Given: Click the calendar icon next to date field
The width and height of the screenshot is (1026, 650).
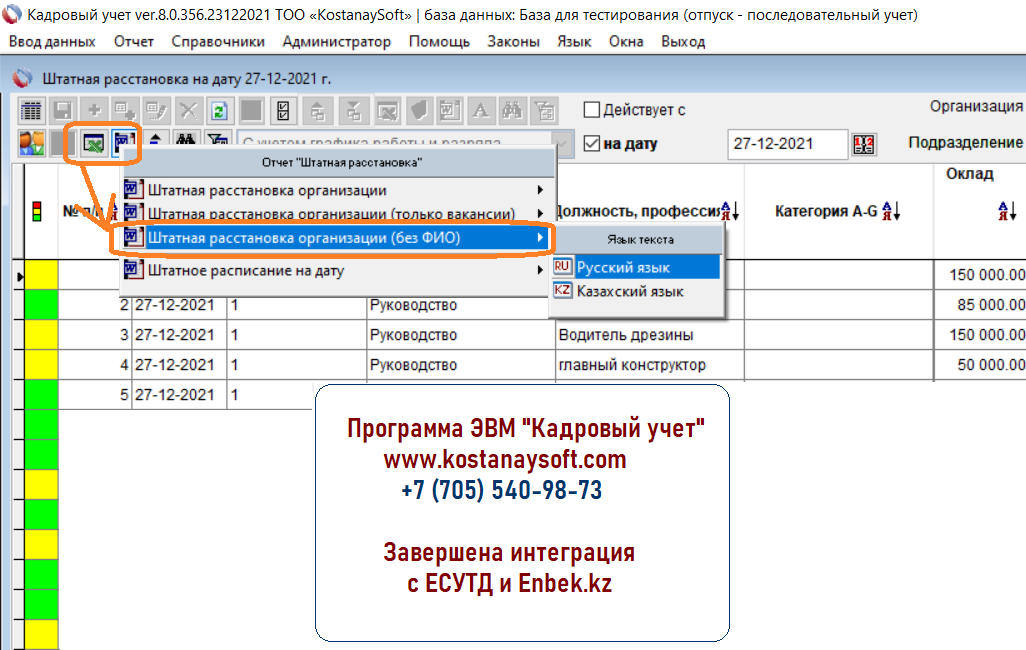Looking at the screenshot, I should pyautogui.click(x=864, y=144).
